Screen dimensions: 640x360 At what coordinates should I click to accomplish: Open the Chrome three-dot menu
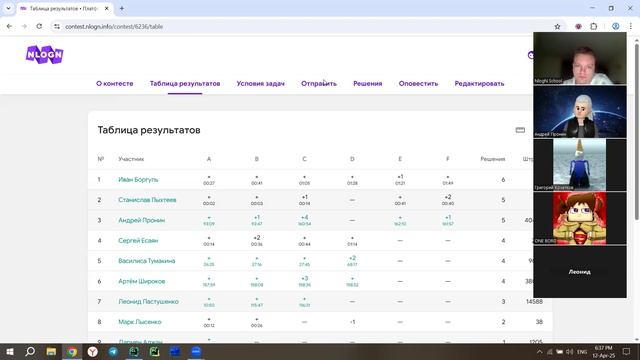coord(631,27)
